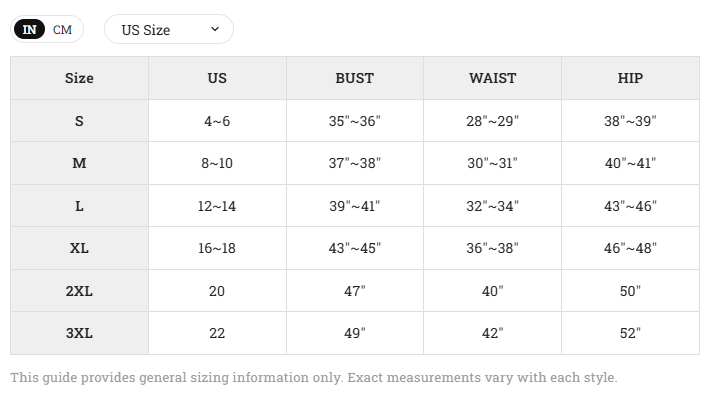This screenshot has width=715, height=398.
Task: Click the 12~14 US size cell
Action: pyautogui.click(x=217, y=206)
